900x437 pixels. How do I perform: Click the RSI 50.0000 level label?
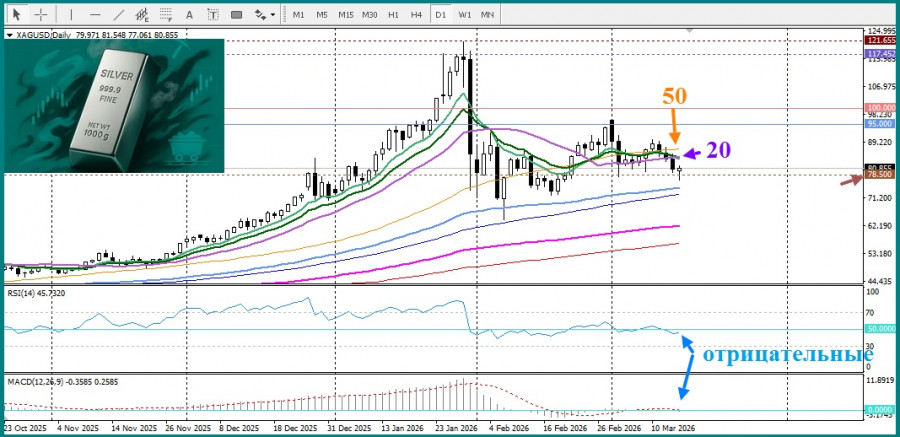coord(880,330)
